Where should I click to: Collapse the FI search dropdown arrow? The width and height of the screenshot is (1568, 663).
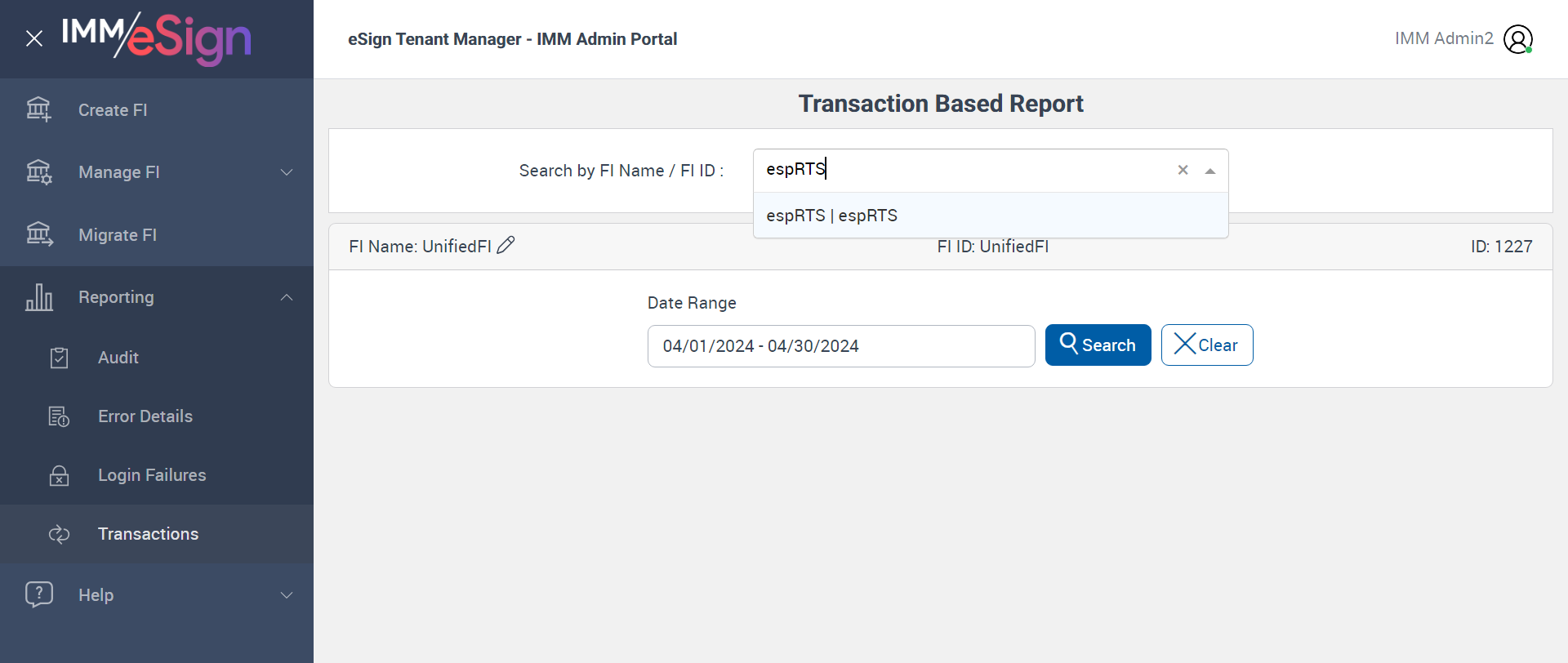point(1210,171)
